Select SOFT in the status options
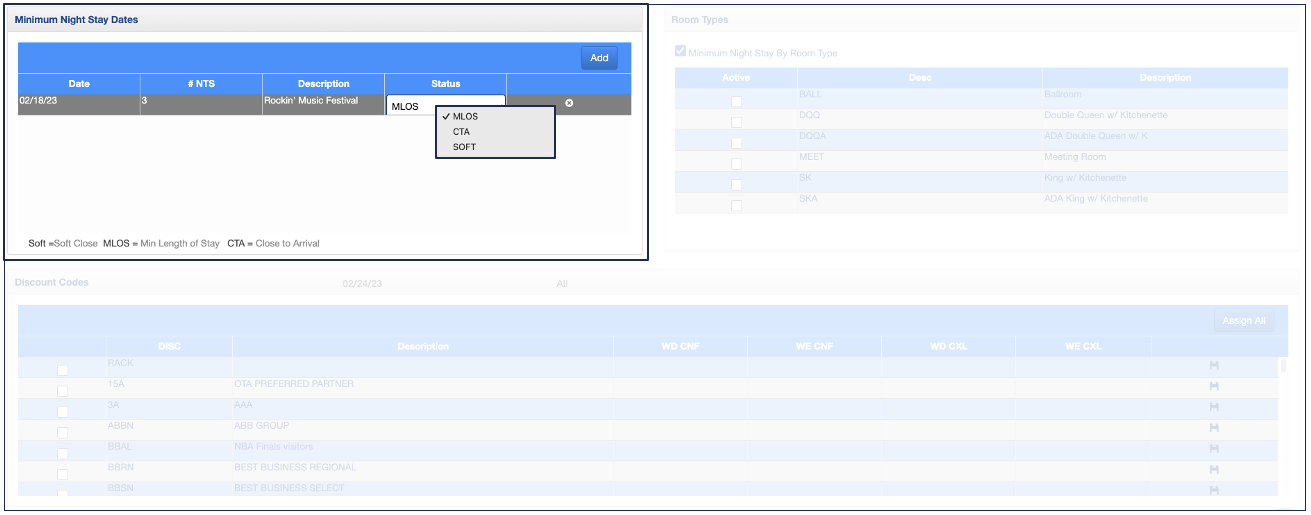1311x515 pixels. click(x=464, y=147)
